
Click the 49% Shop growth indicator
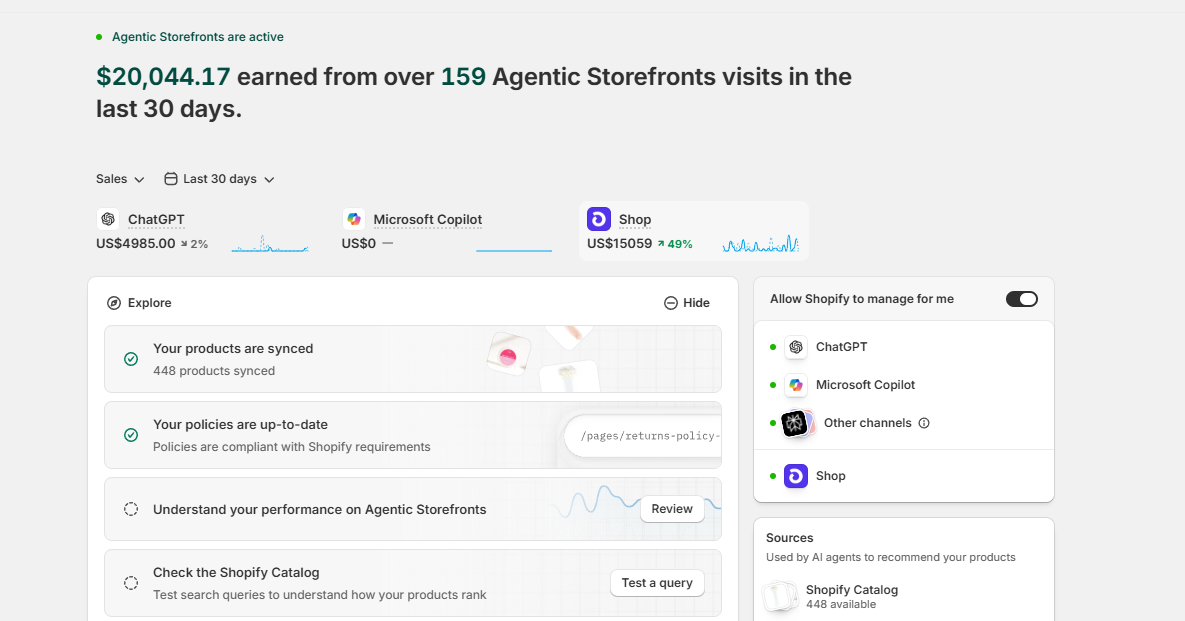pyautogui.click(x=675, y=244)
